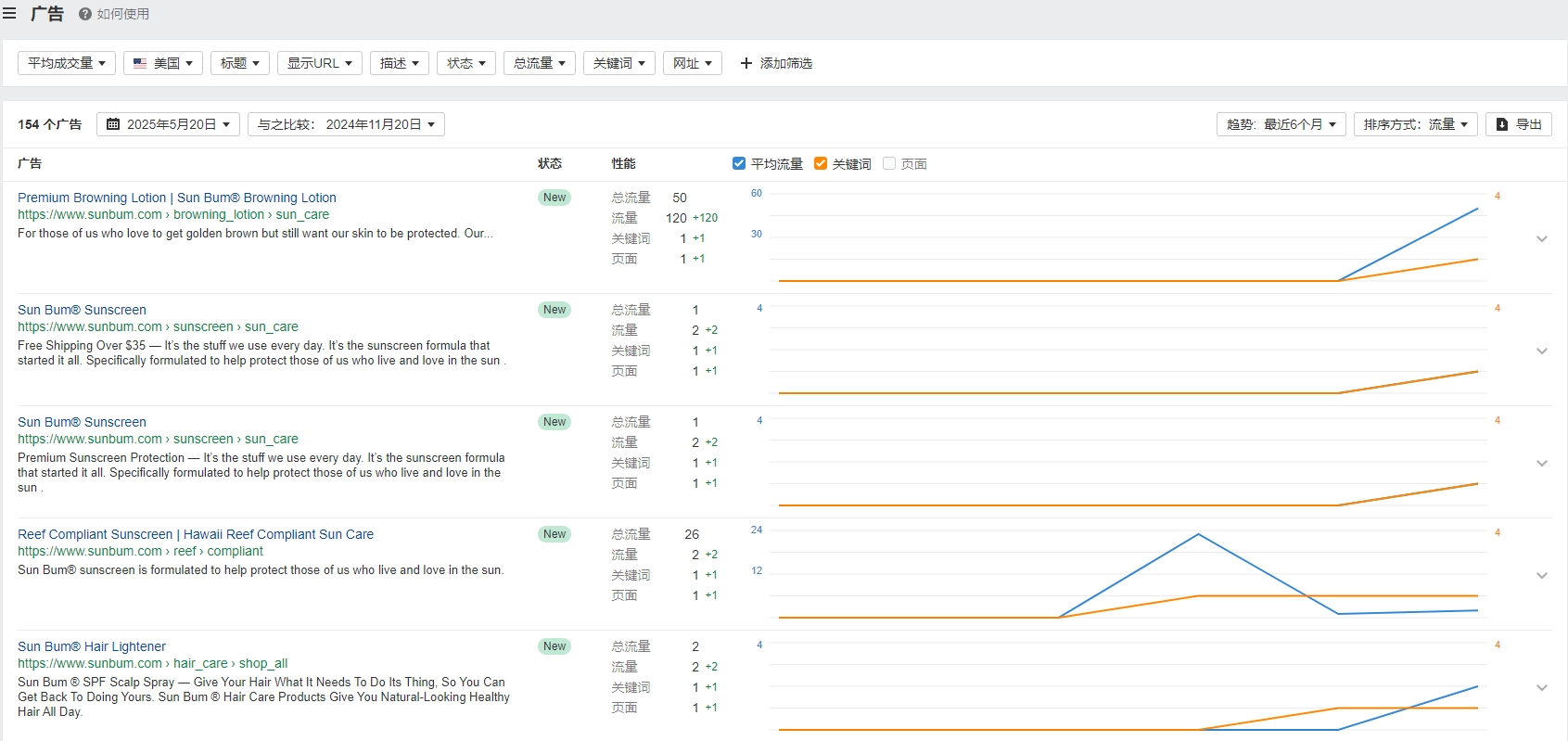The image size is (1568, 741).
Task: Expand the Premium Browning Lotion row chevron
Action: click(x=1542, y=238)
